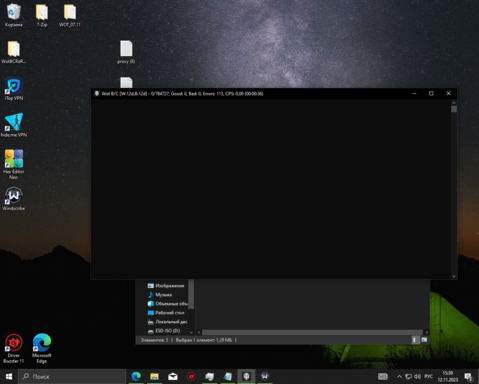Click console scrollbar down arrow
The height and width of the screenshot is (384, 479).
[454, 276]
